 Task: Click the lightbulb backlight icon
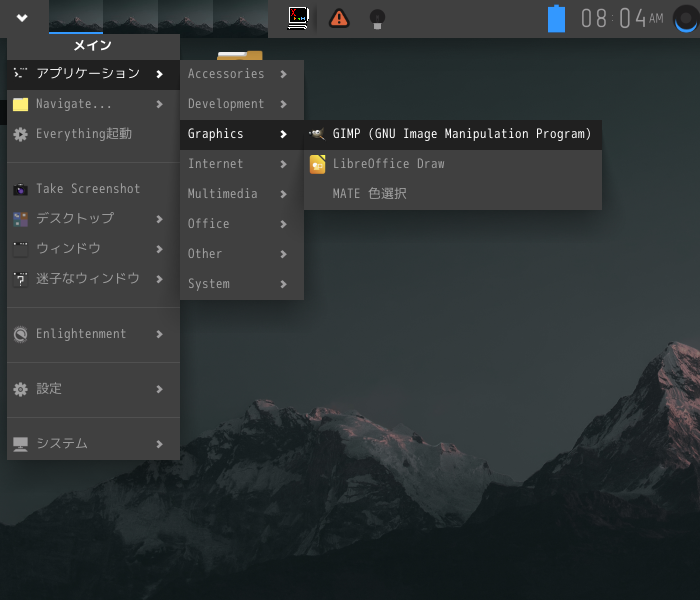pyautogui.click(x=377, y=19)
